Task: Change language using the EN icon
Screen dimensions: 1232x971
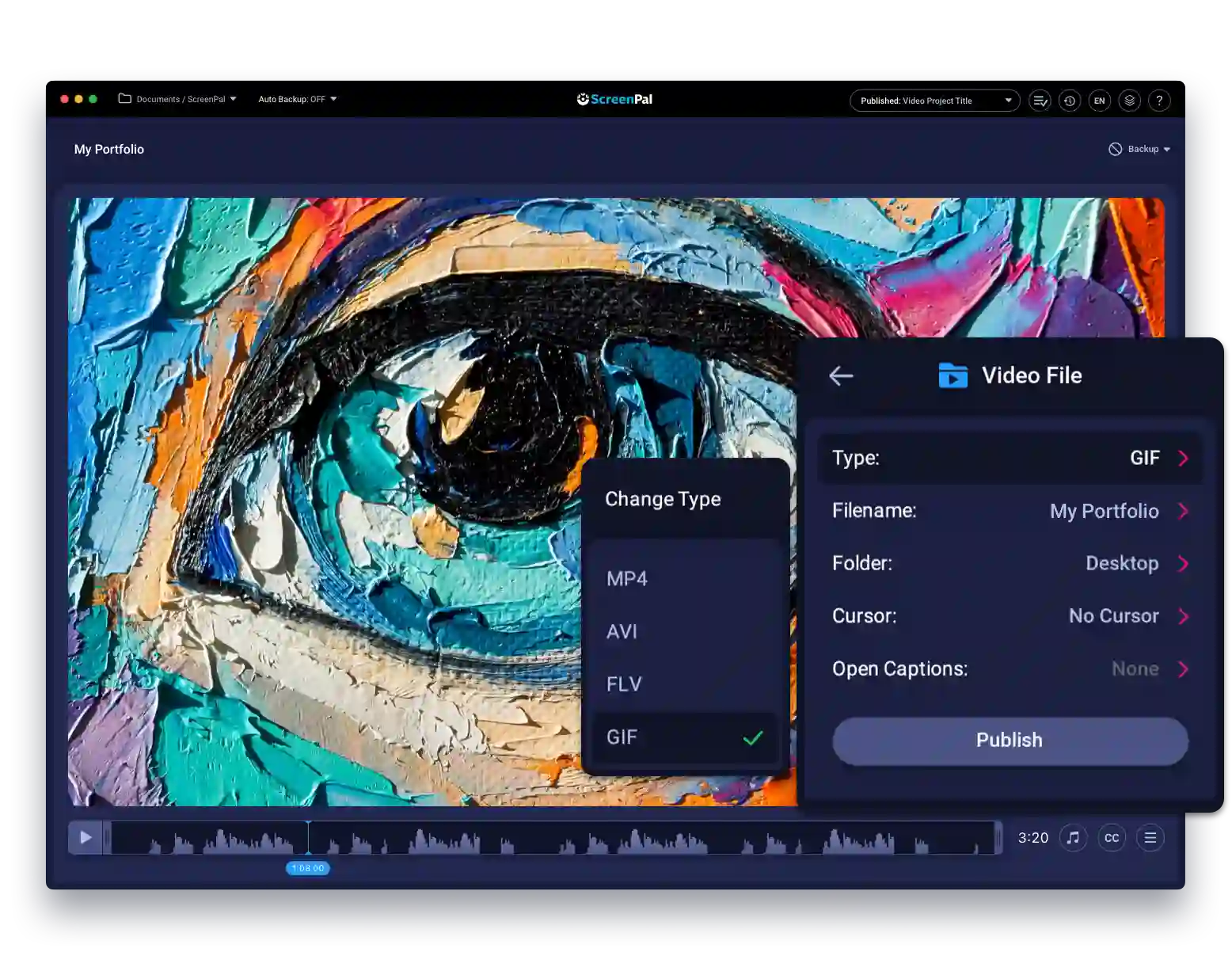Action: [1100, 101]
